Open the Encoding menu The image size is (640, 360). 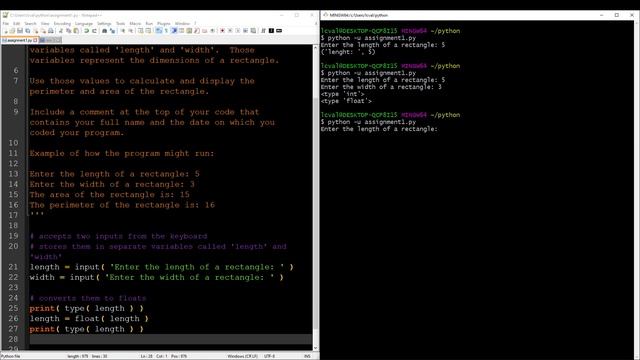[62, 24]
